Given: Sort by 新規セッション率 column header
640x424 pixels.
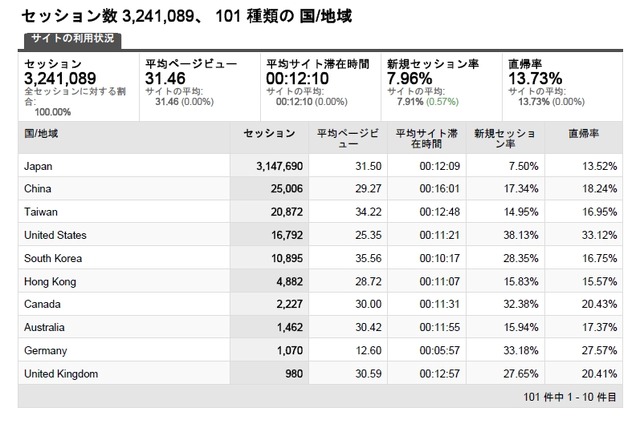Looking at the screenshot, I should tap(505, 138).
